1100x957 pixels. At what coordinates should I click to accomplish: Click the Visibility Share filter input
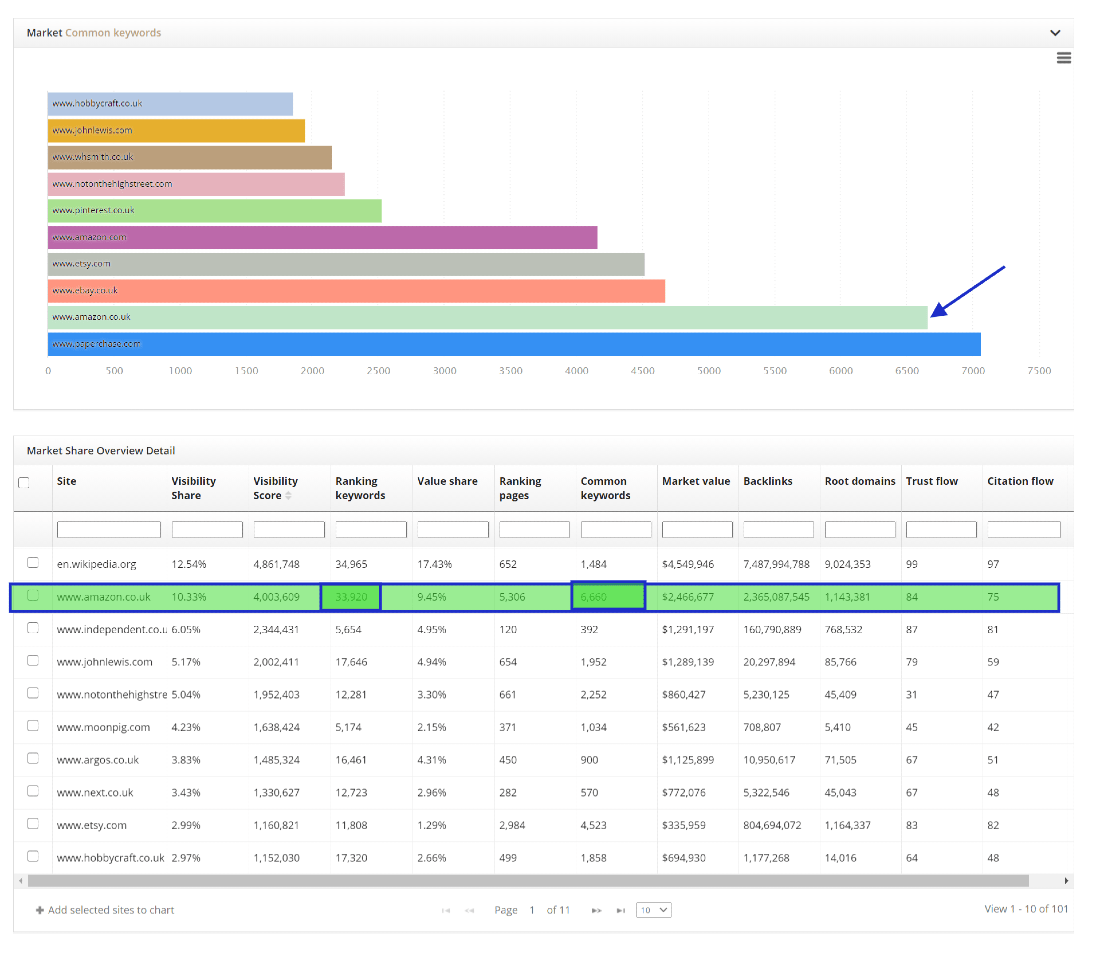coord(207,530)
